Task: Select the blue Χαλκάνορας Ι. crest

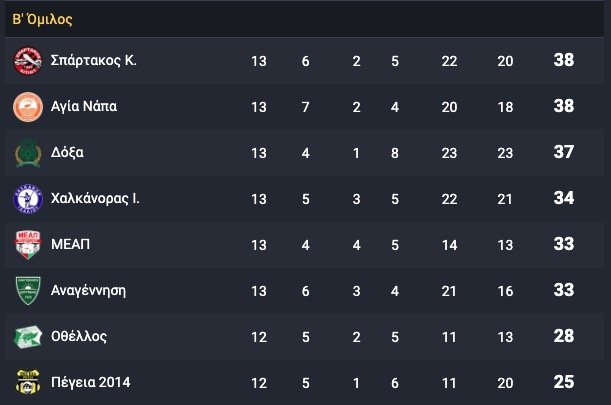Action: coord(28,199)
